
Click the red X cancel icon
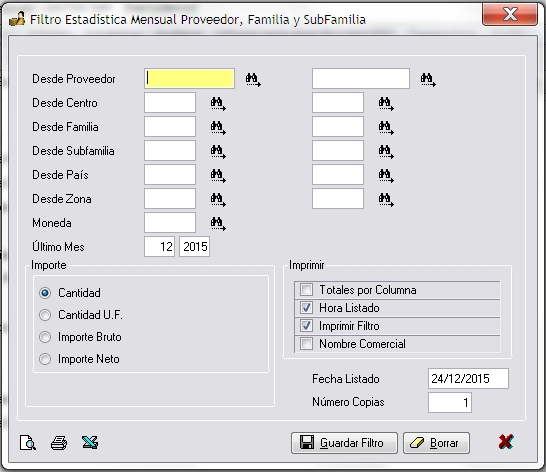click(x=506, y=442)
